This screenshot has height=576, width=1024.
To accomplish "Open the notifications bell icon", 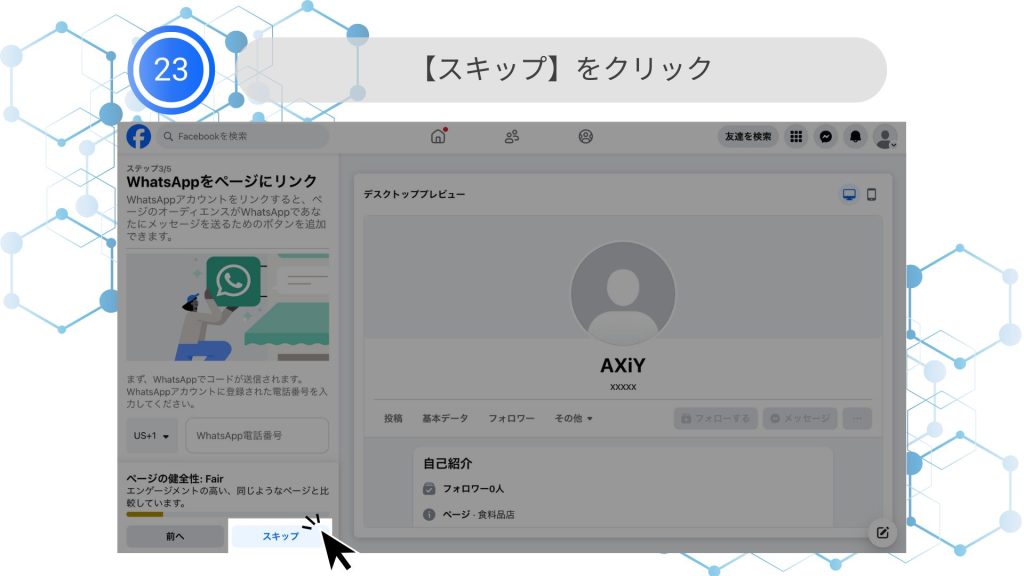I will click(856, 137).
